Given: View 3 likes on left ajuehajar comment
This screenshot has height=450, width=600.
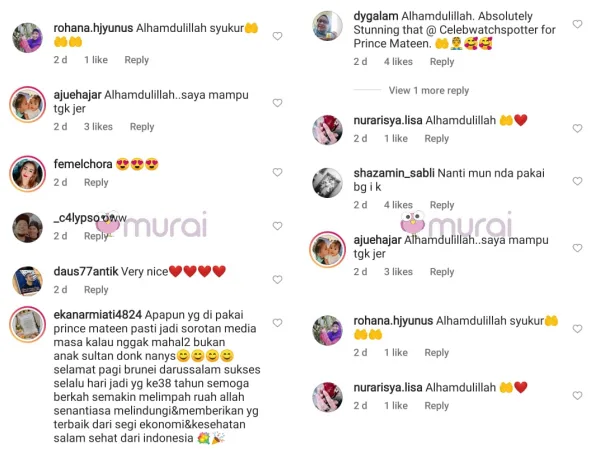Looking at the screenshot, I should tap(98, 127).
